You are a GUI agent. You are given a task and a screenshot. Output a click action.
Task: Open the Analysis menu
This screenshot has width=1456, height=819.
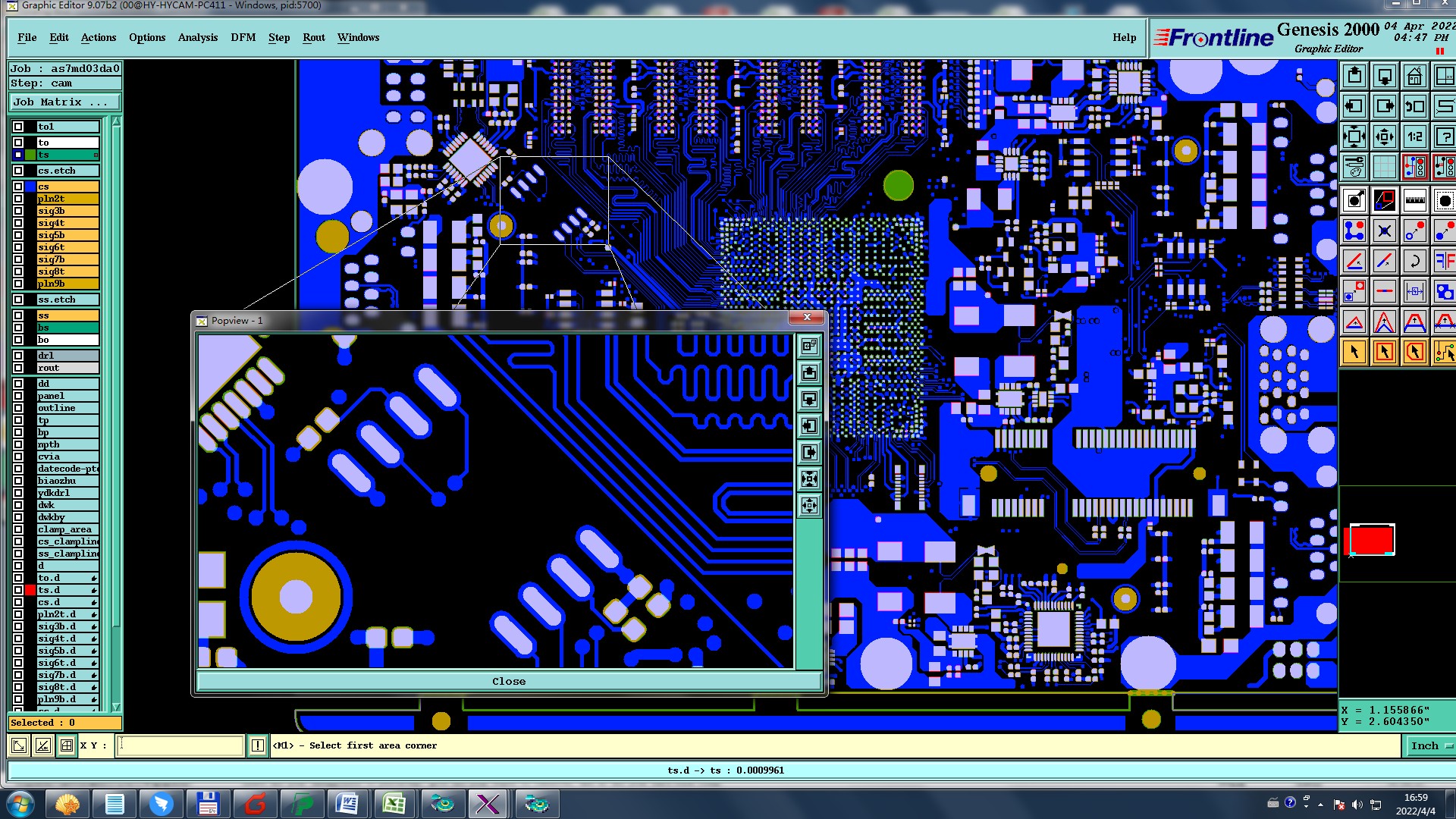tap(197, 37)
